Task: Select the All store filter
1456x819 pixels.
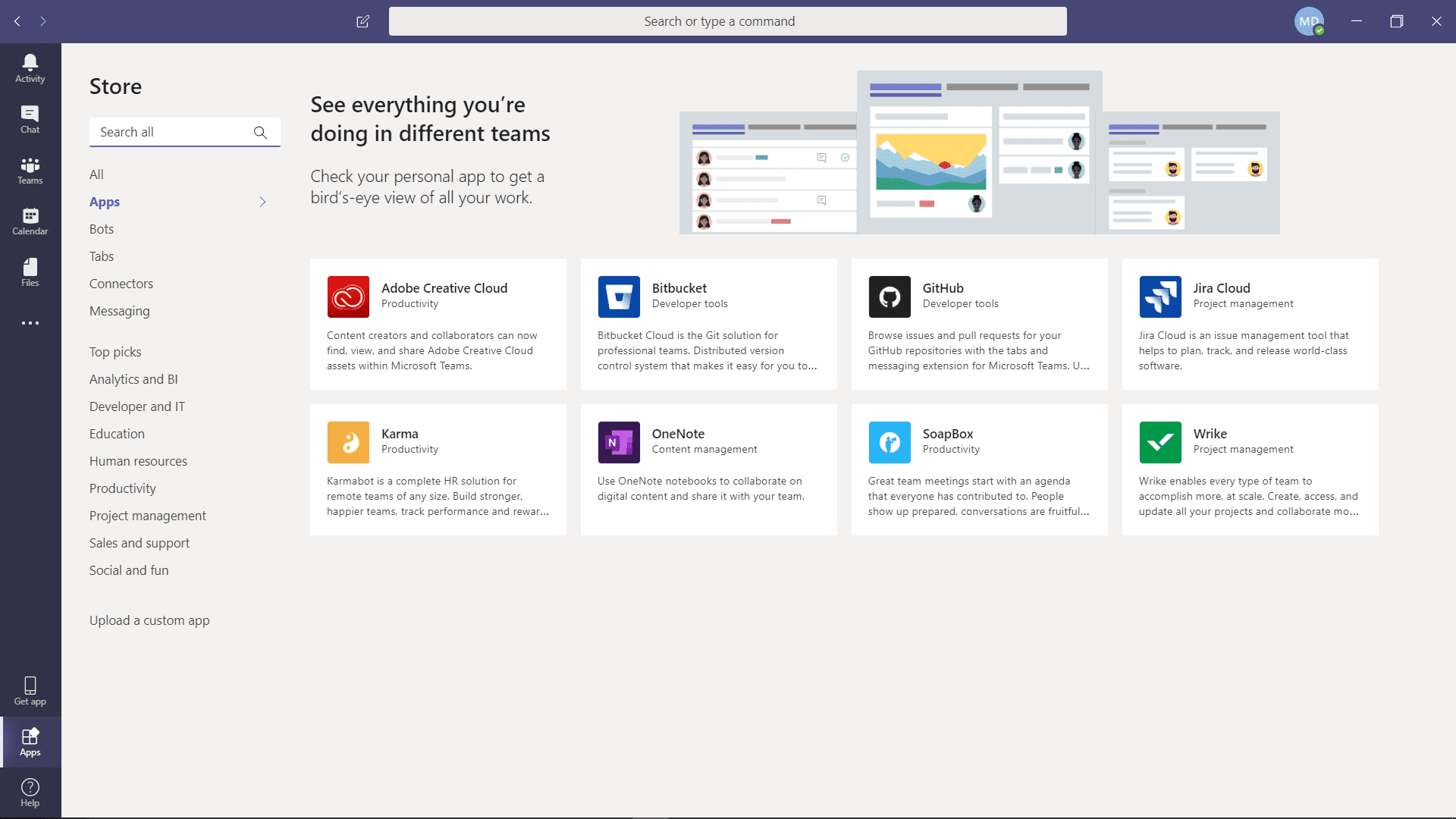Action: click(96, 174)
